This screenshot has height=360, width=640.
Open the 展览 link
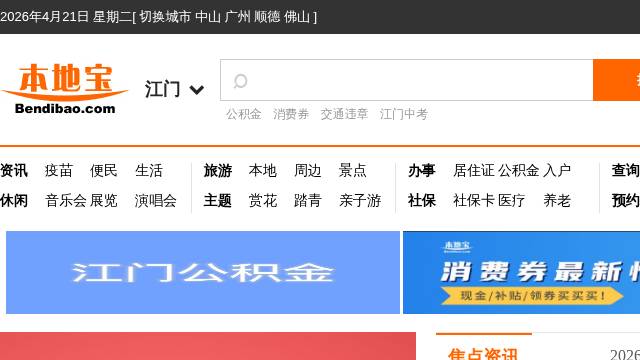pos(104,200)
